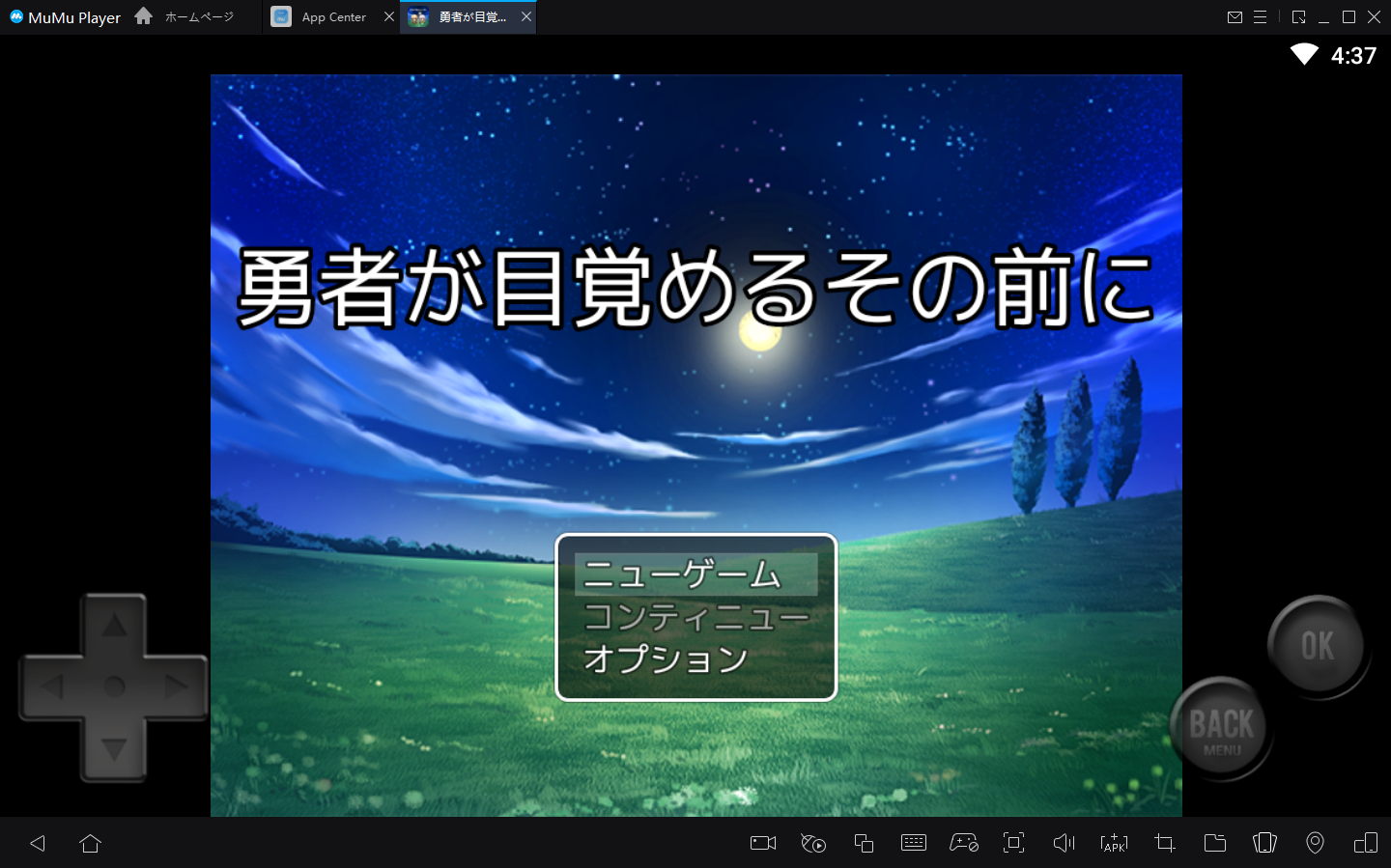Choose コンティニュー in the title menu
1391x868 pixels.
point(695,617)
